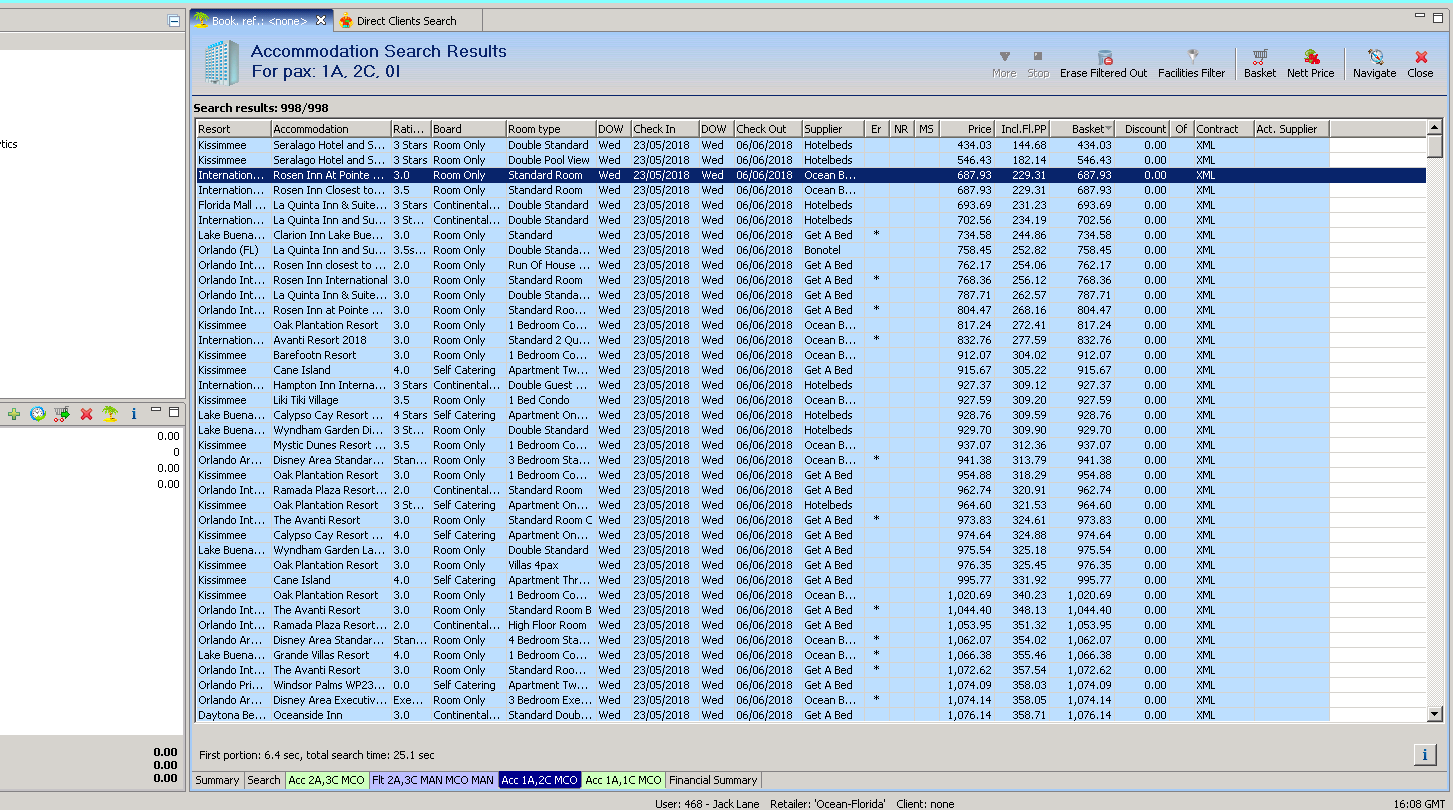Image resolution: width=1453 pixels, height=810 pixels.
Task: Collapse the left panel with minus box
Action: point(175,21)
